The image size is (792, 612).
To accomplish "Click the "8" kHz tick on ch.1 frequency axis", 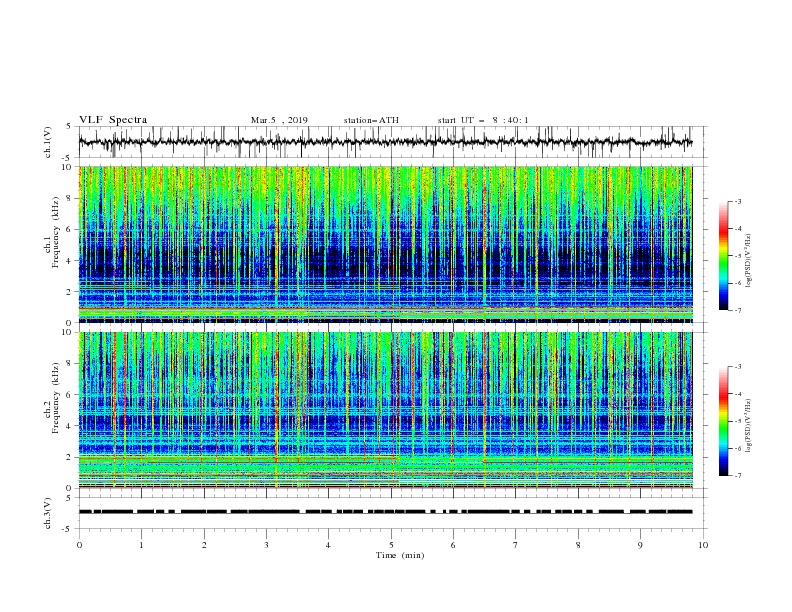I will pyautogui.click(x=72, y=198).
